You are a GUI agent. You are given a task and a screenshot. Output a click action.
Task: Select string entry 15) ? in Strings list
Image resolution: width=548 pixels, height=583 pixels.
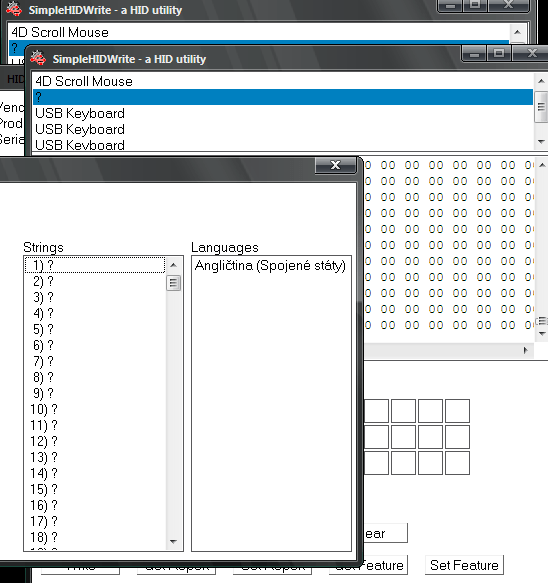pyautogui.click(x=95, y=489)
